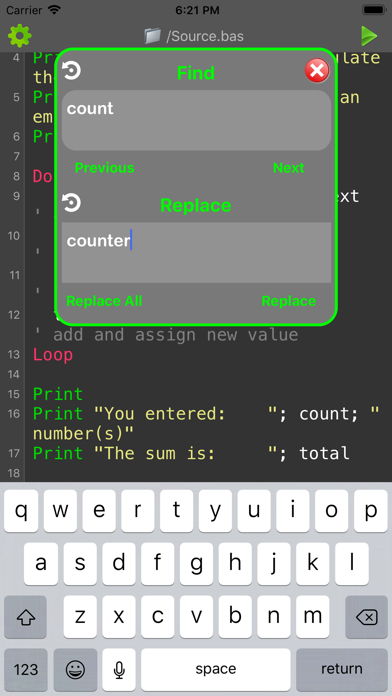Tap the j key

pos(273,563)
